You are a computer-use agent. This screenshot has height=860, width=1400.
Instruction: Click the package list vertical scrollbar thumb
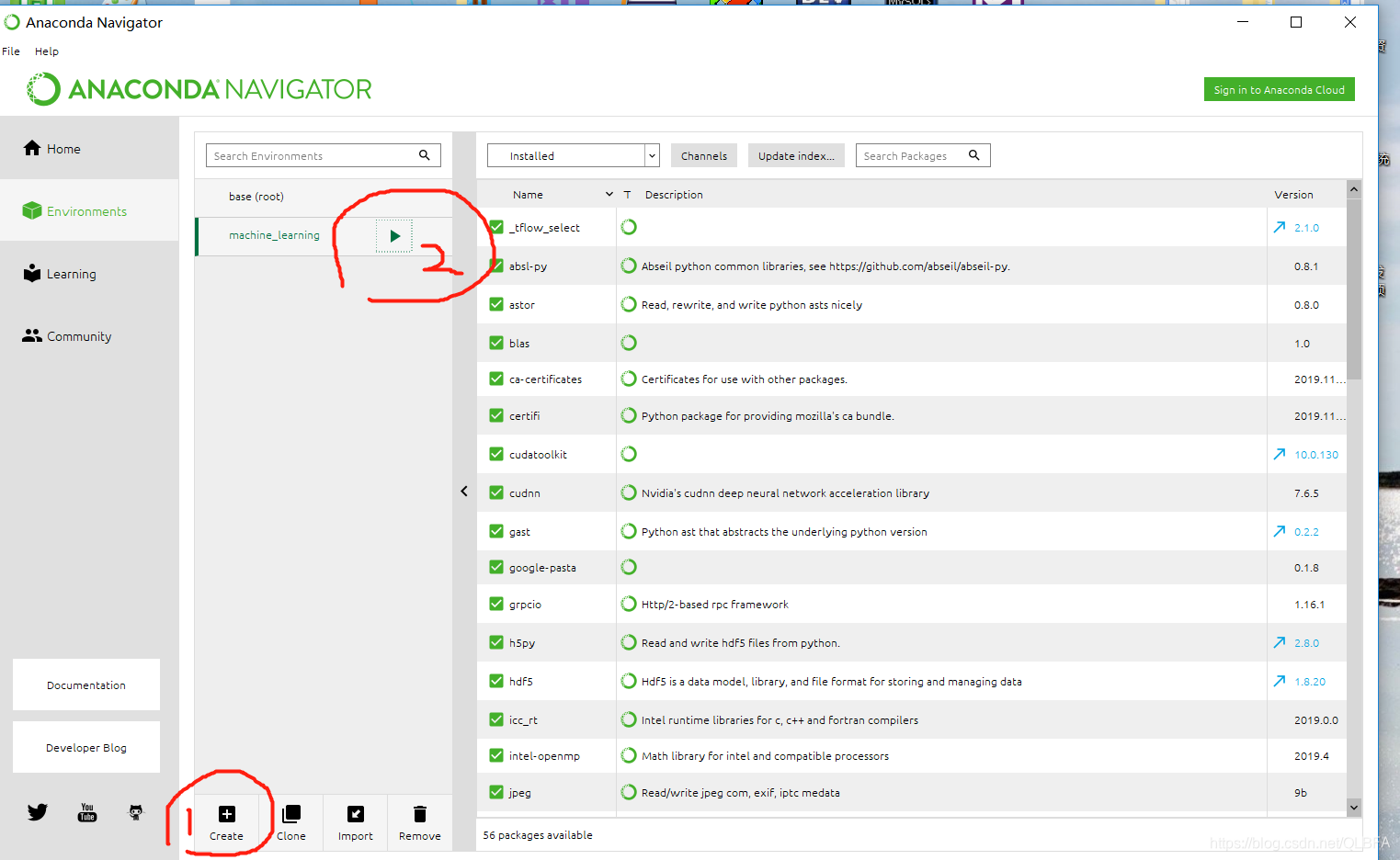pos(1354,288)
